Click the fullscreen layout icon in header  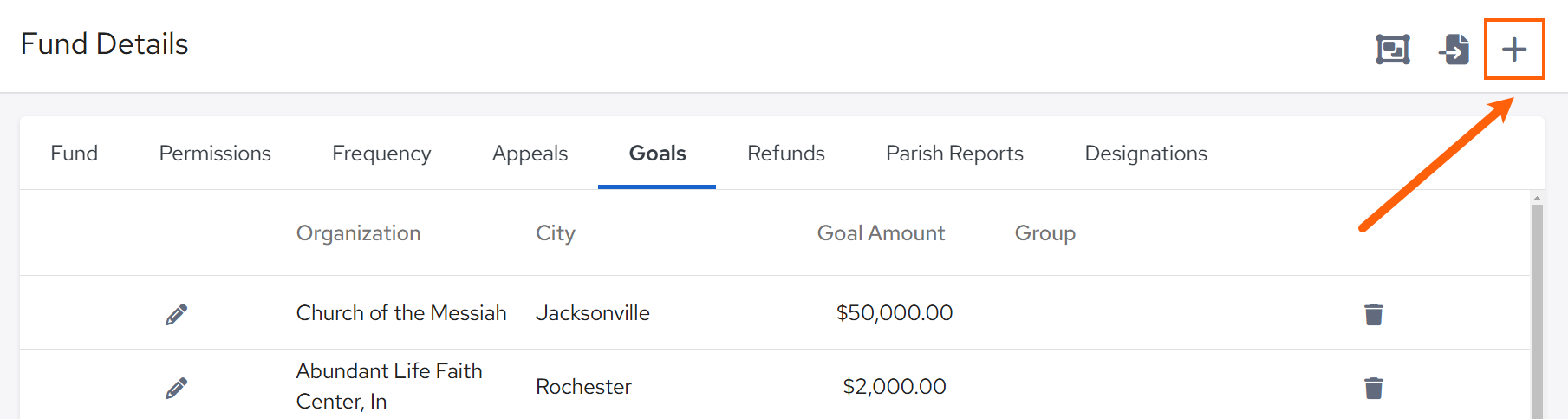pyautogui.click(x=1393, y=49)
